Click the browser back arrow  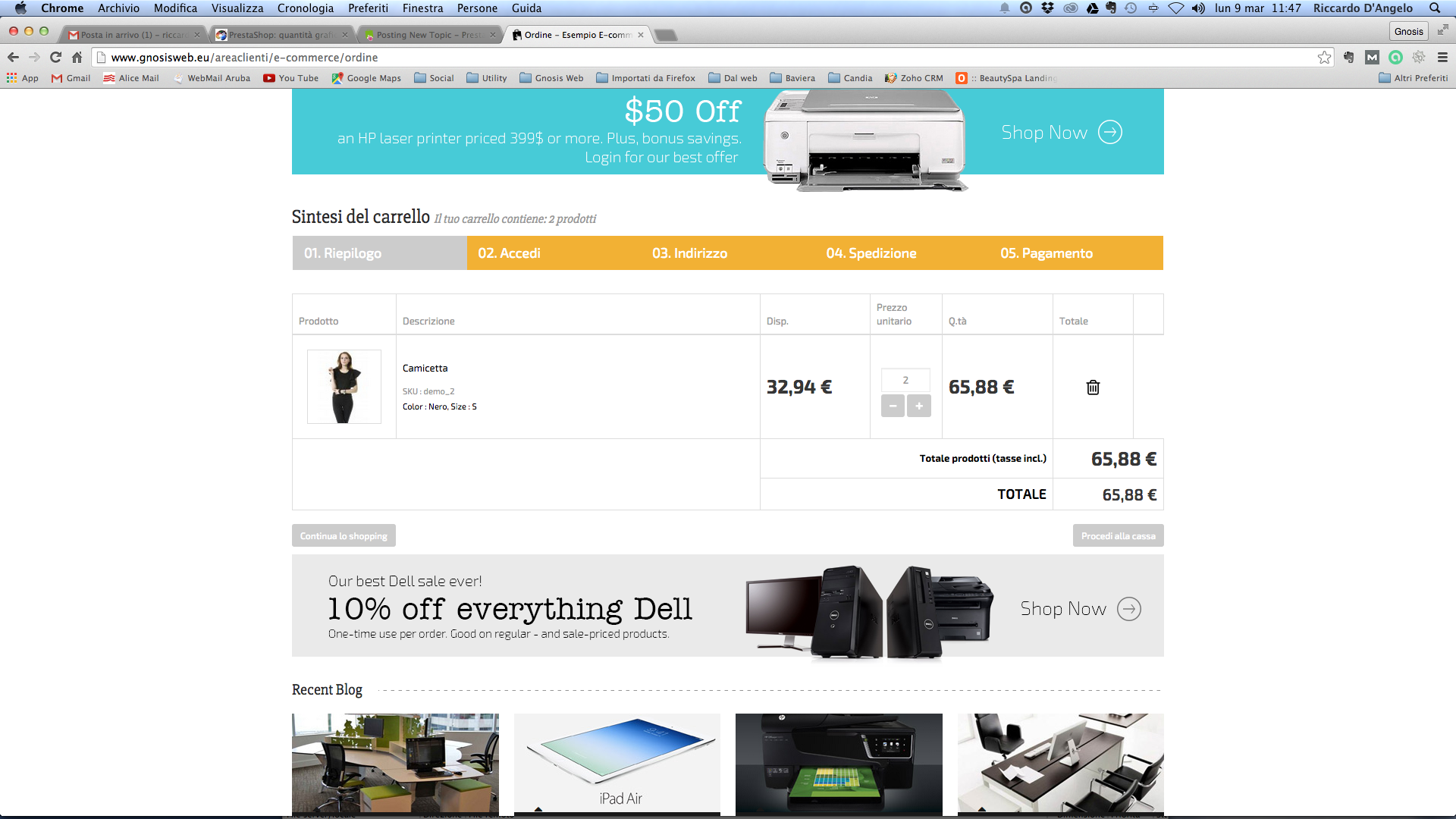[13, 58]
